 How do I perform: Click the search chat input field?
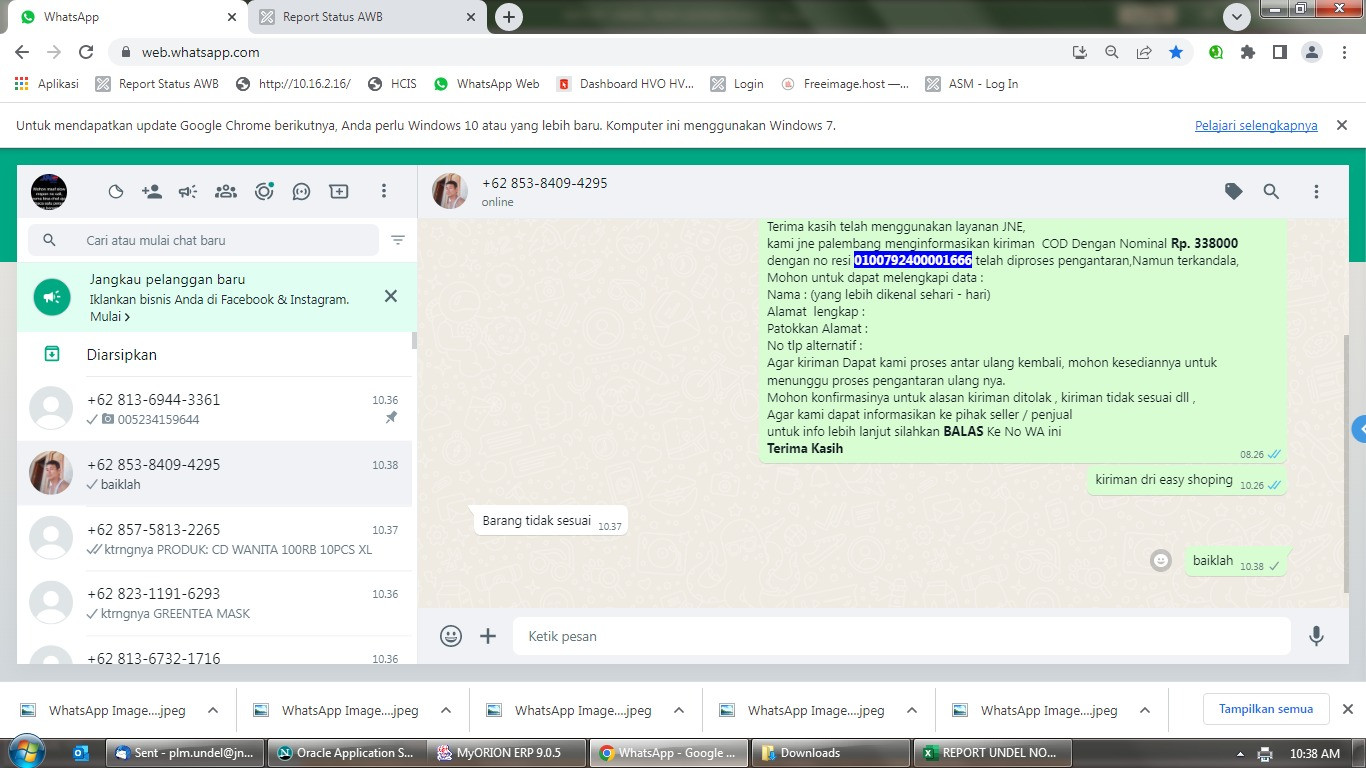(x=204, y=240)
